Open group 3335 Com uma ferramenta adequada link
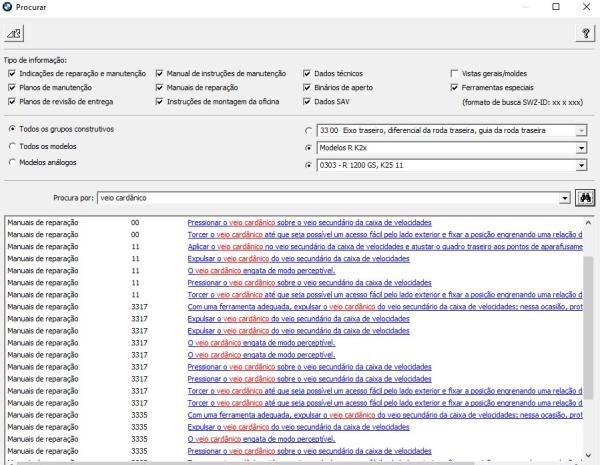This screenshot has height=465, width=600. (385, 415)
